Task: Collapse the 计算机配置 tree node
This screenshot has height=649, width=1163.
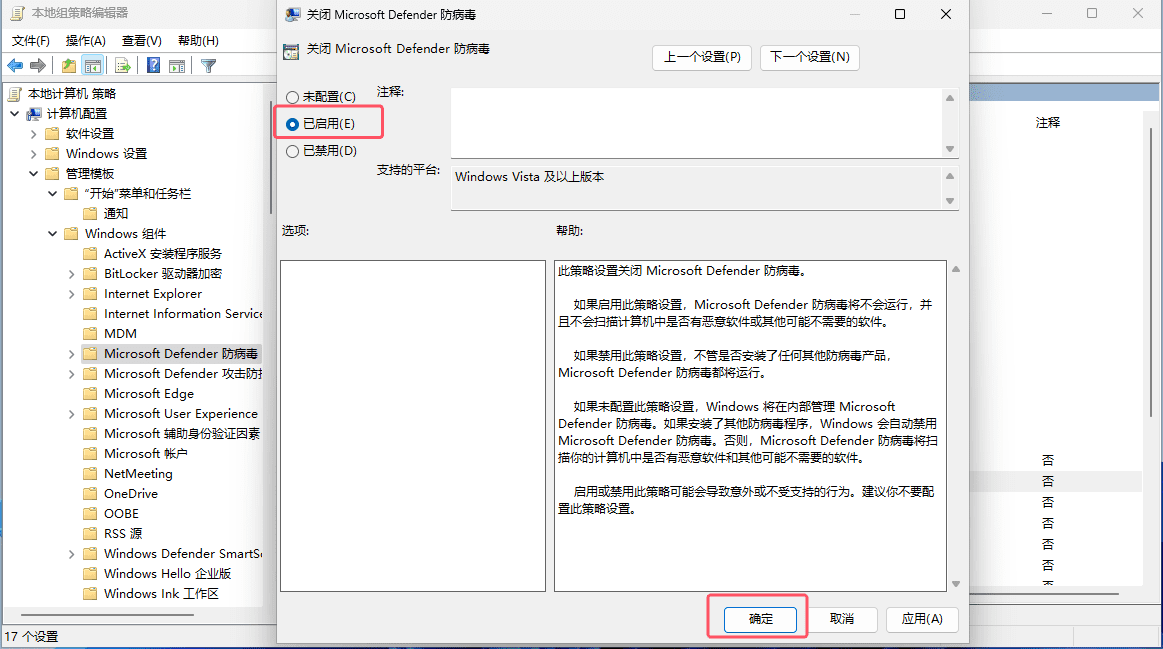Action: (15, 113)
